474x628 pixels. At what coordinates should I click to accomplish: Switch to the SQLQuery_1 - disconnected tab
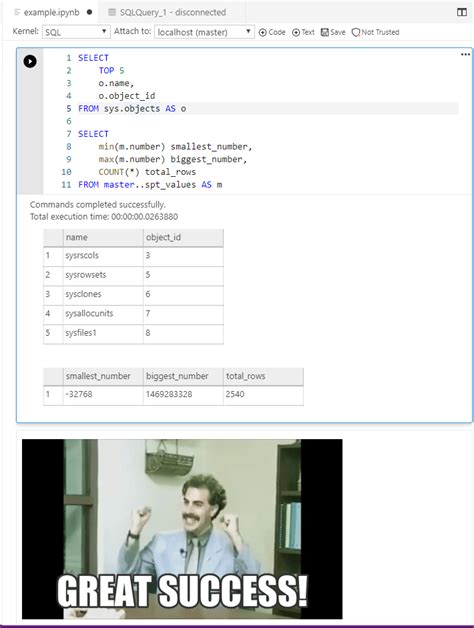[x=173, y=12]
